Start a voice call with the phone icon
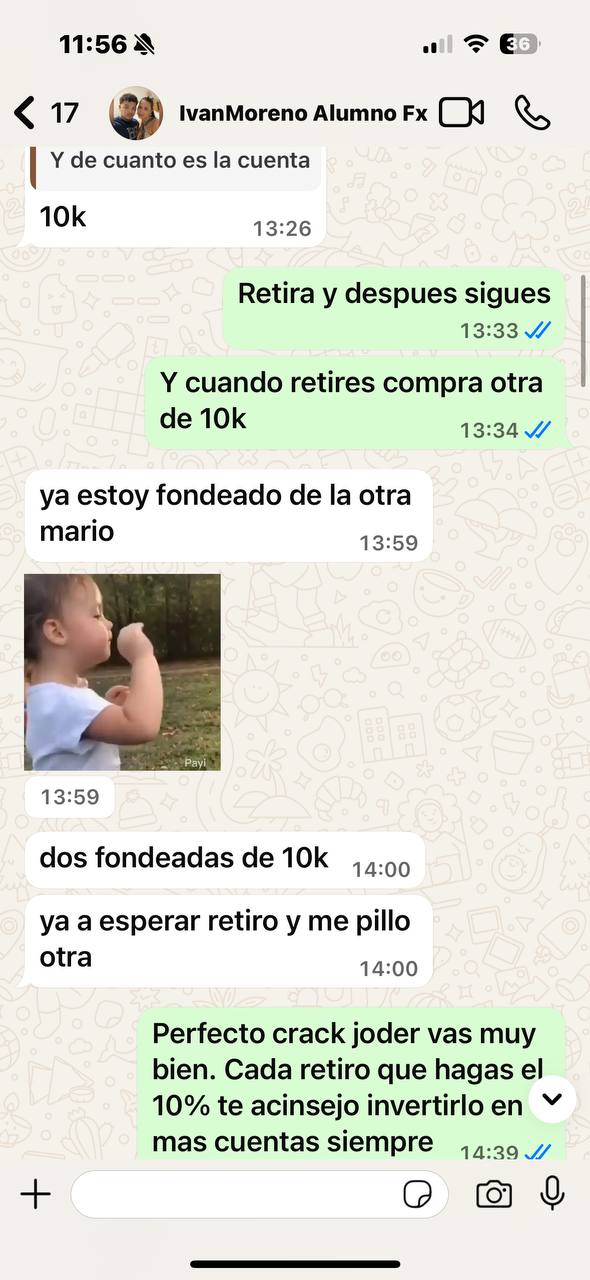 tap(532, 113)
